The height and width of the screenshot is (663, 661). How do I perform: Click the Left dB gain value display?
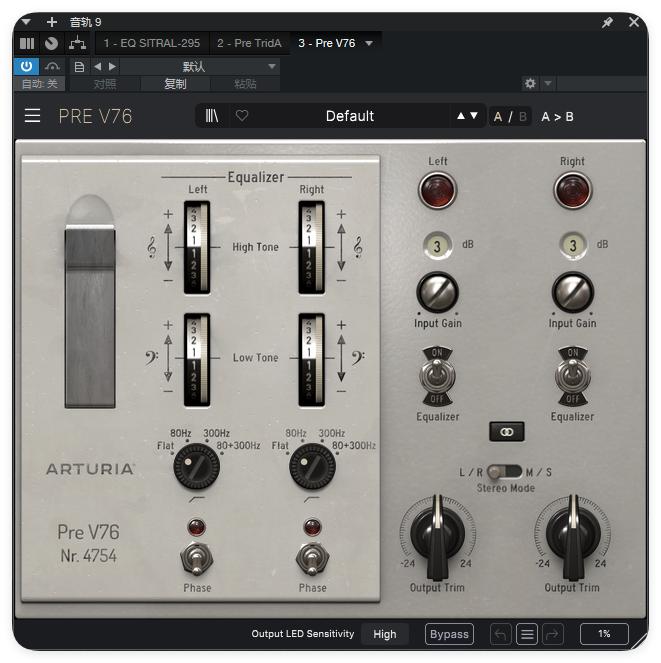pyautogui.click(x=437, y=246)
